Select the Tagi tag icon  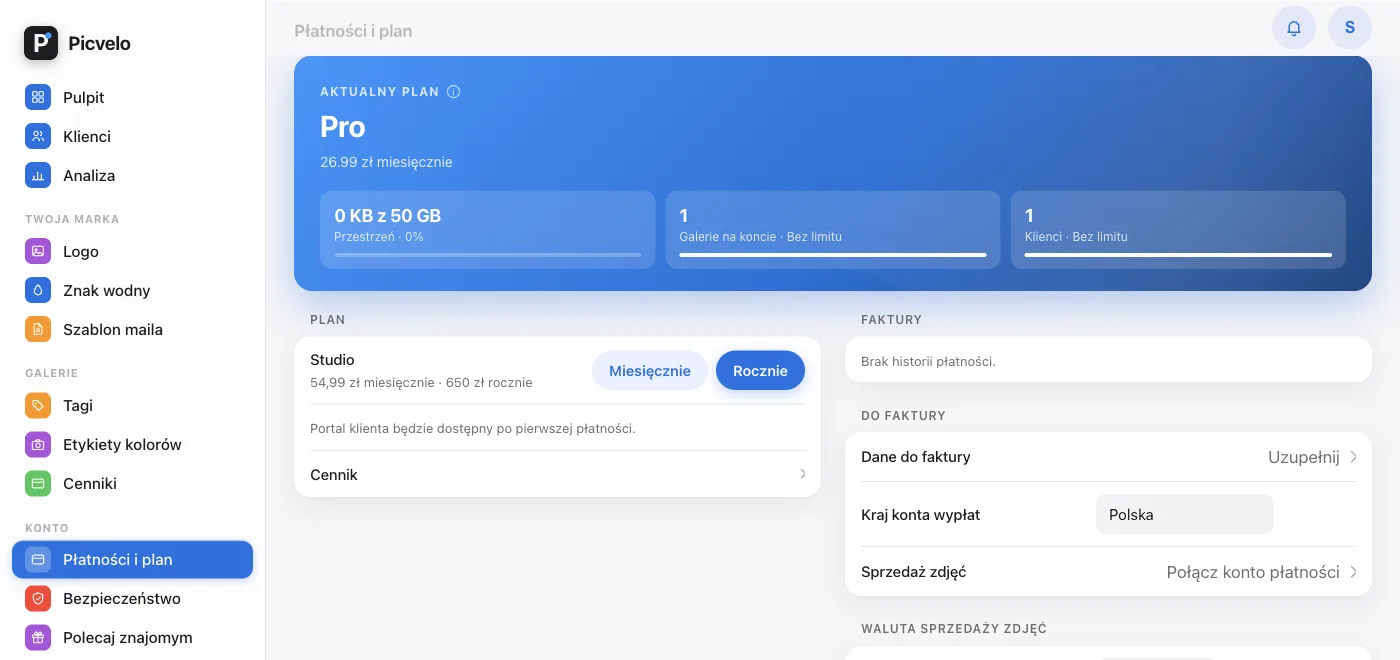[38, 406]
